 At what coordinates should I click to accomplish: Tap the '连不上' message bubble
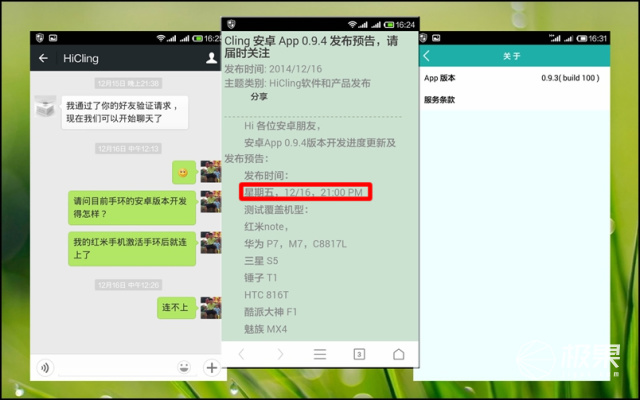pos(176,307)
